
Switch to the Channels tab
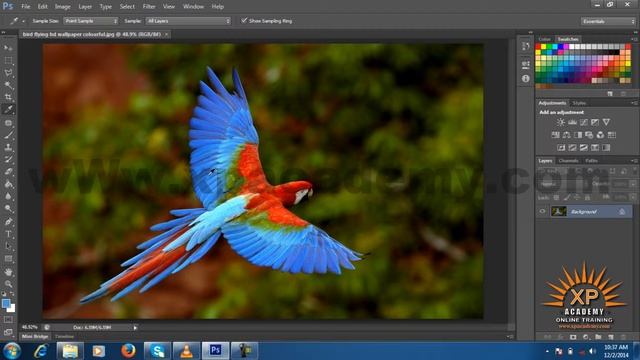[569, 161]
